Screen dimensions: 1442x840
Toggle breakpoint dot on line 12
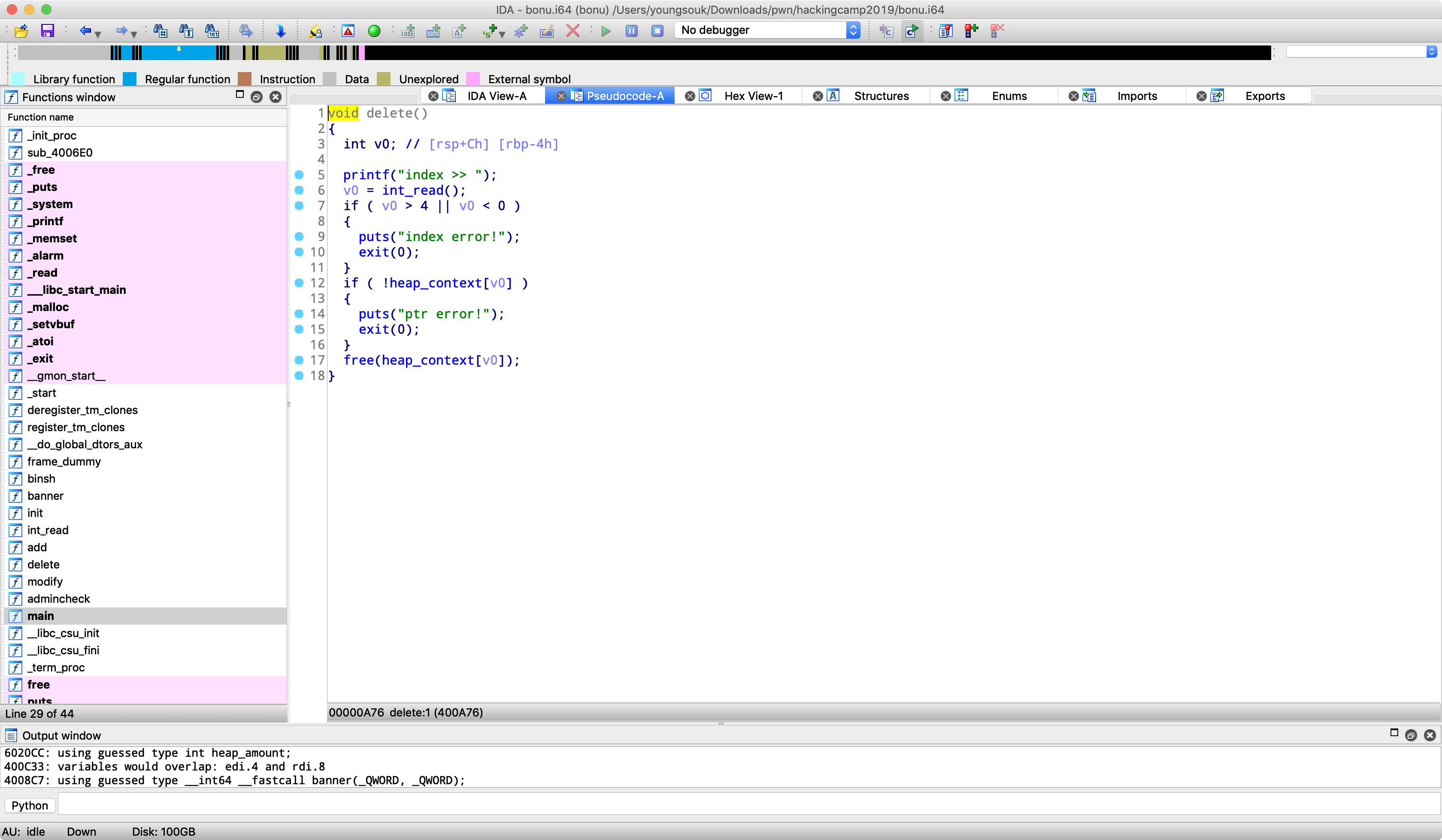pyautogui.click(x=299, y=283)
